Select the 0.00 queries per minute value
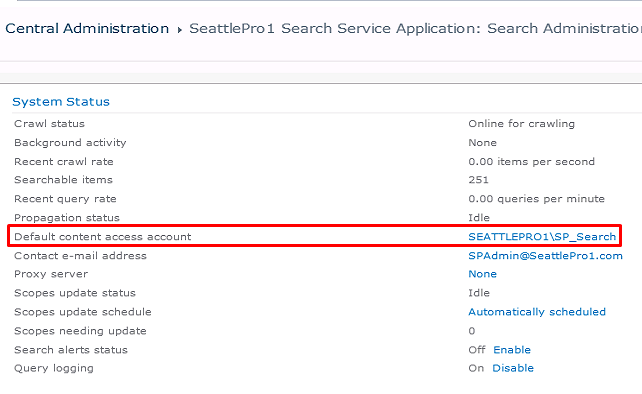 click(x=536, y=199)
